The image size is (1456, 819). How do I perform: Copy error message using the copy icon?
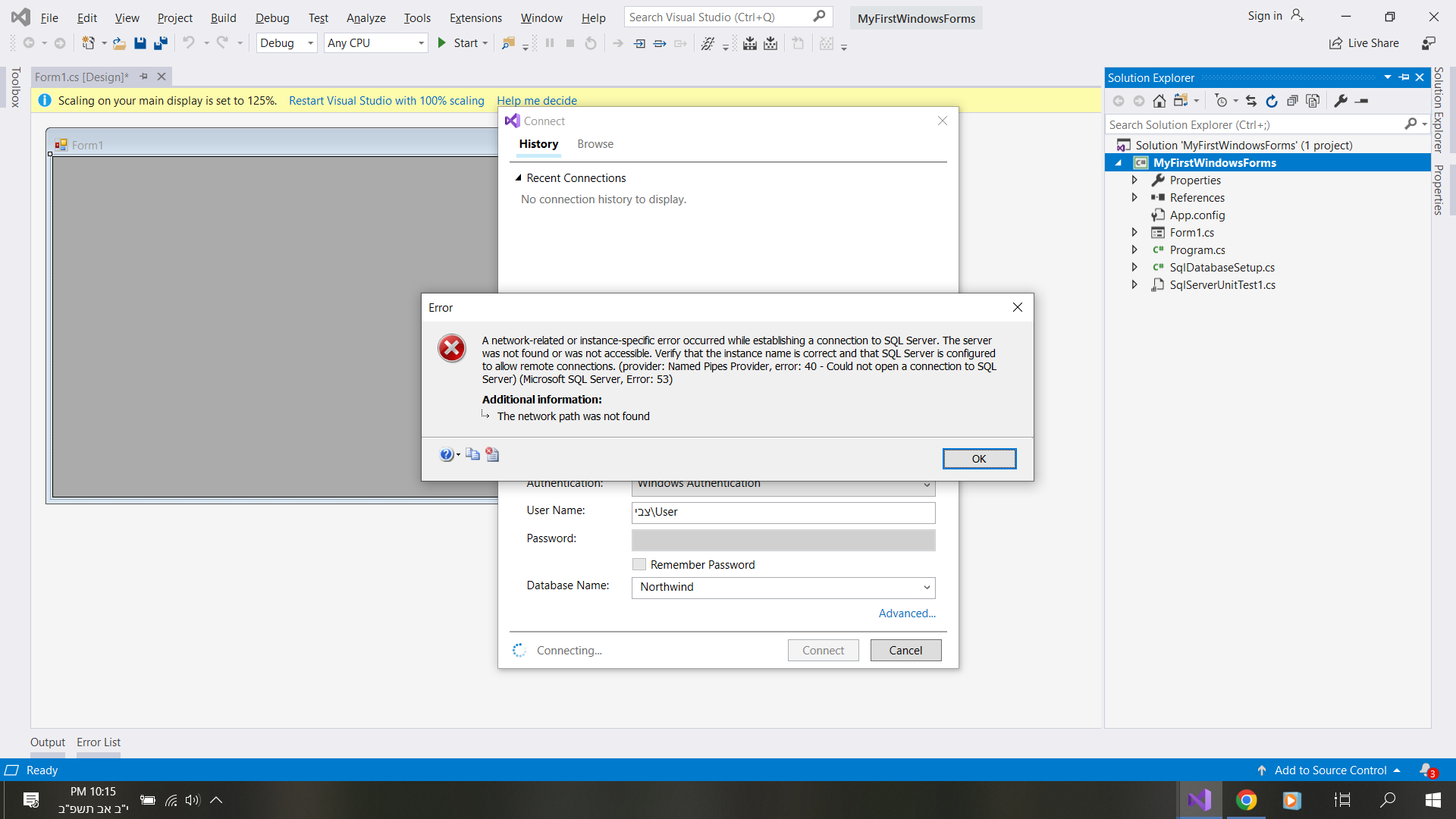[472, 454]
